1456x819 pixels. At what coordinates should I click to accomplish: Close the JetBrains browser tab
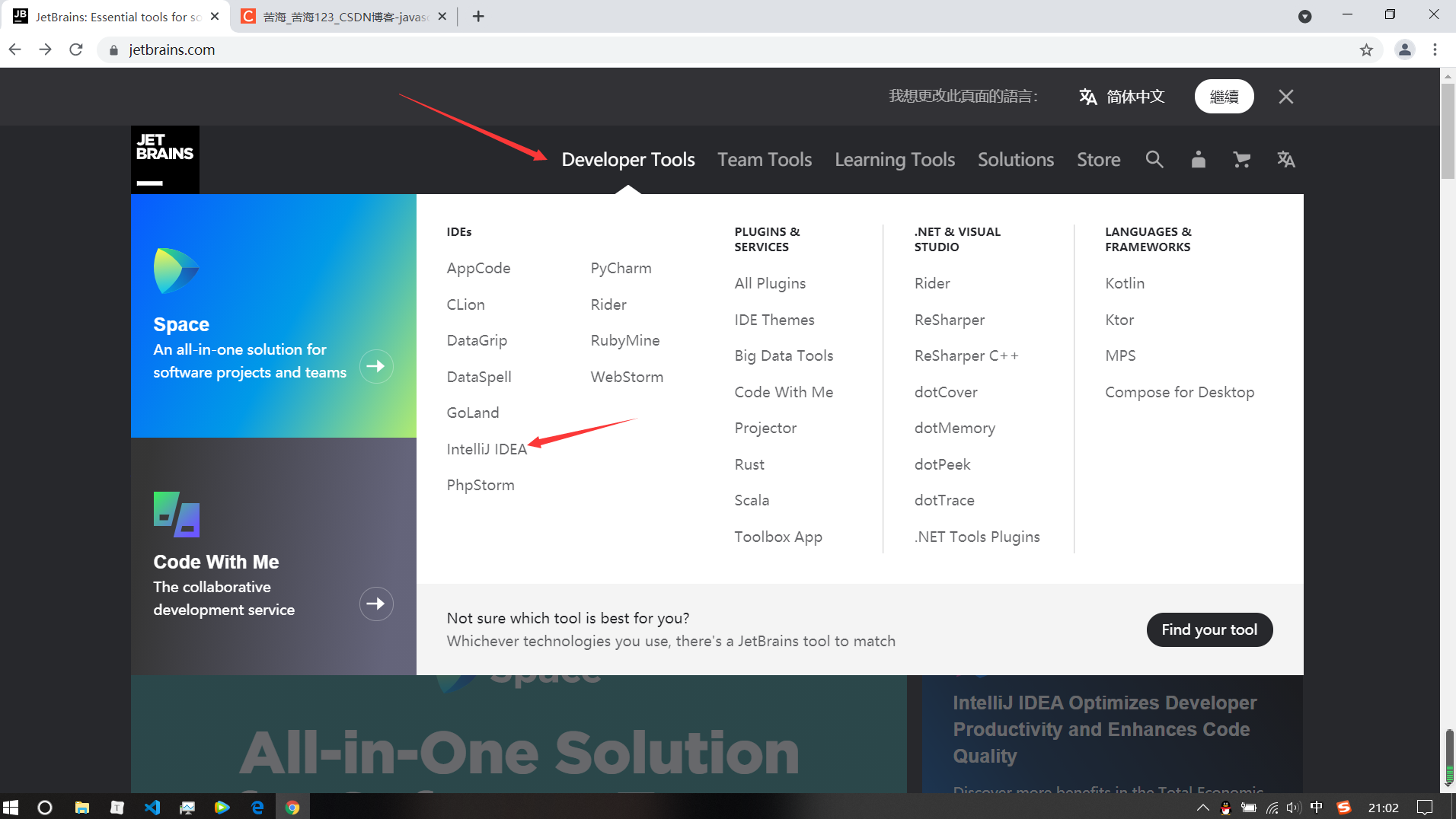(x=215, y=16)
